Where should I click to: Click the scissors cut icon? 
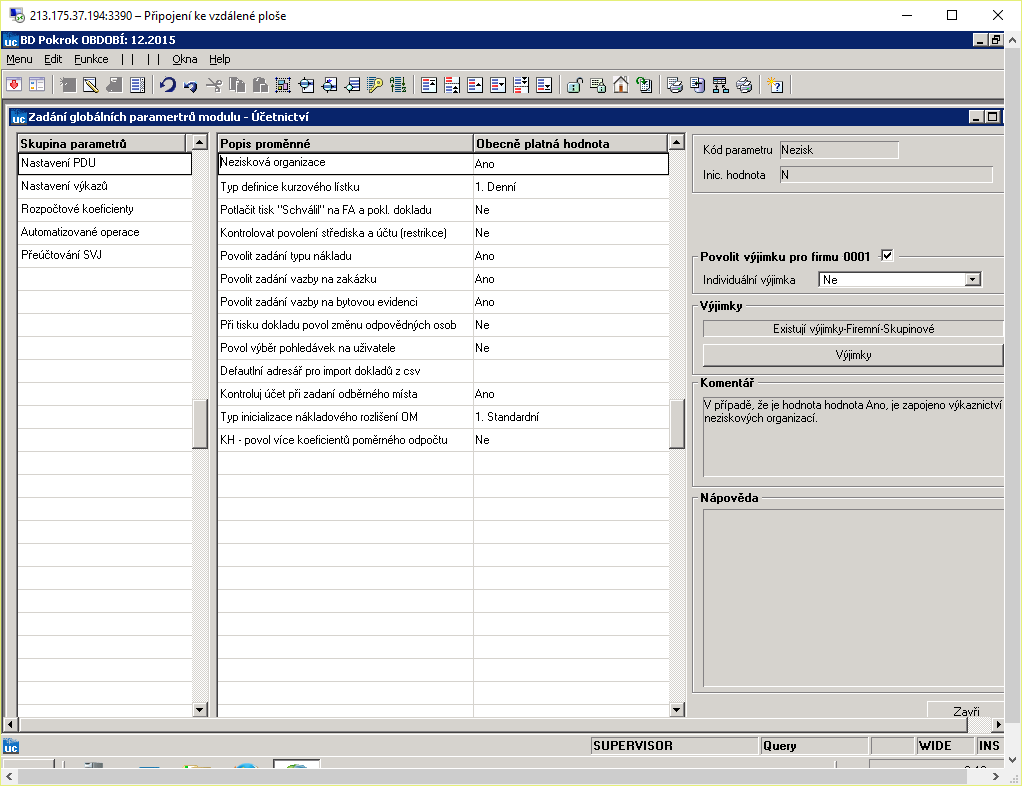coord(214,85)
